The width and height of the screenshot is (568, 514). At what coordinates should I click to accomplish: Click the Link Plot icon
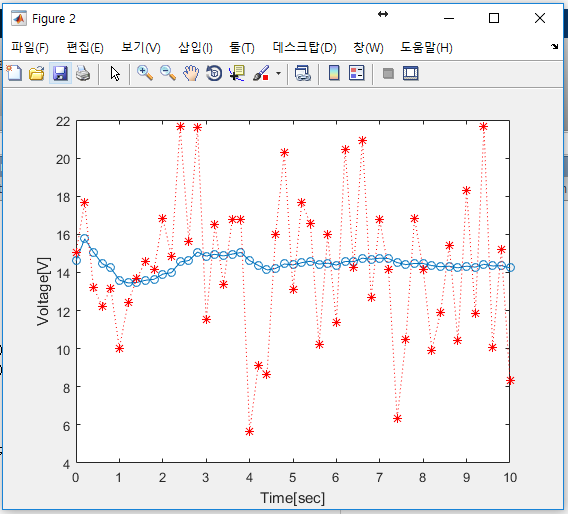(302, 74)
